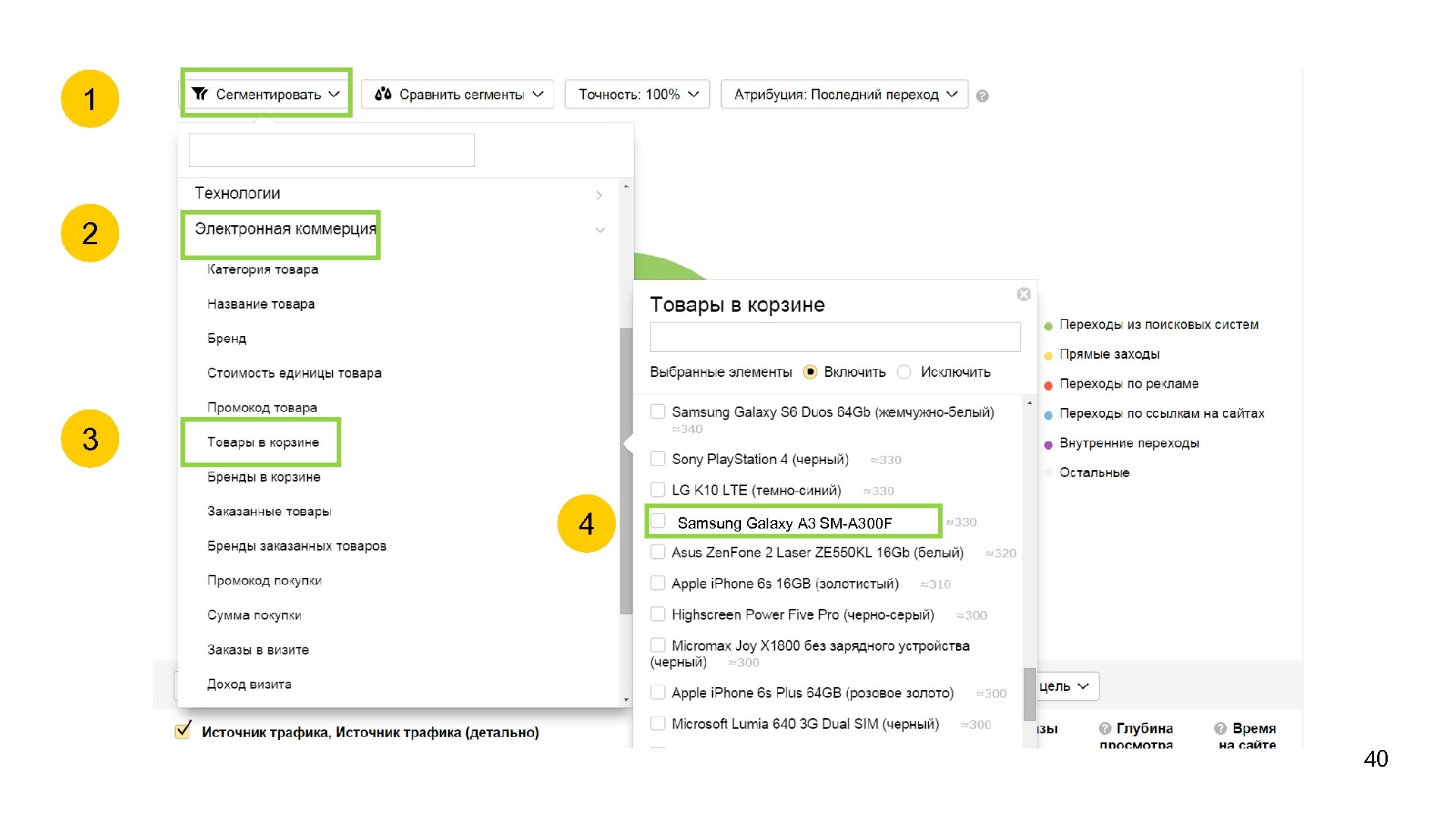The width and height of the screenshot is (1456, 819).
Task: Click the Глубина просмотра column header
Action: [1136, 736]
